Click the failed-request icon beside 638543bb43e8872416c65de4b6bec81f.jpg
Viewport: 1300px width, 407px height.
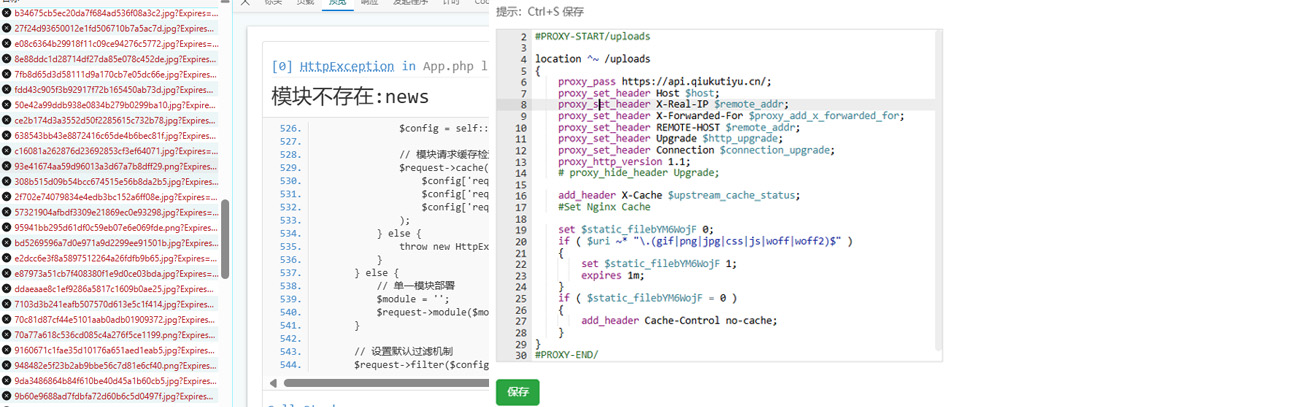coord(7,135)
